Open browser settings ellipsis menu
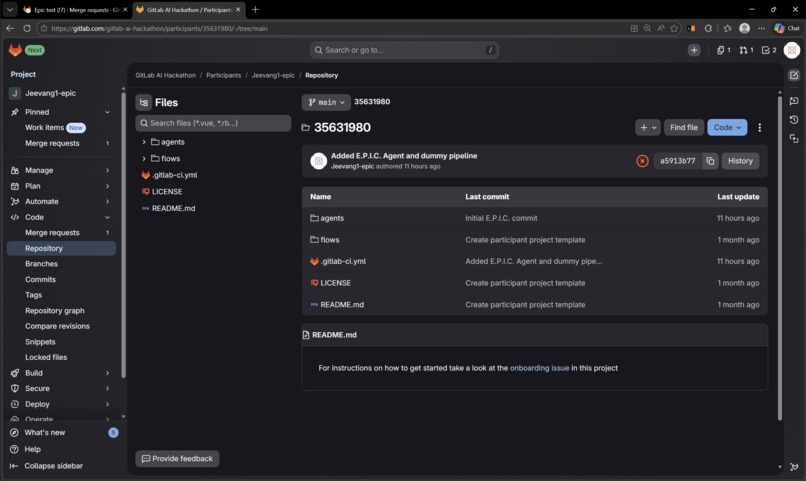The height and width of the screenshot is (481, 806). click(761, 28)
